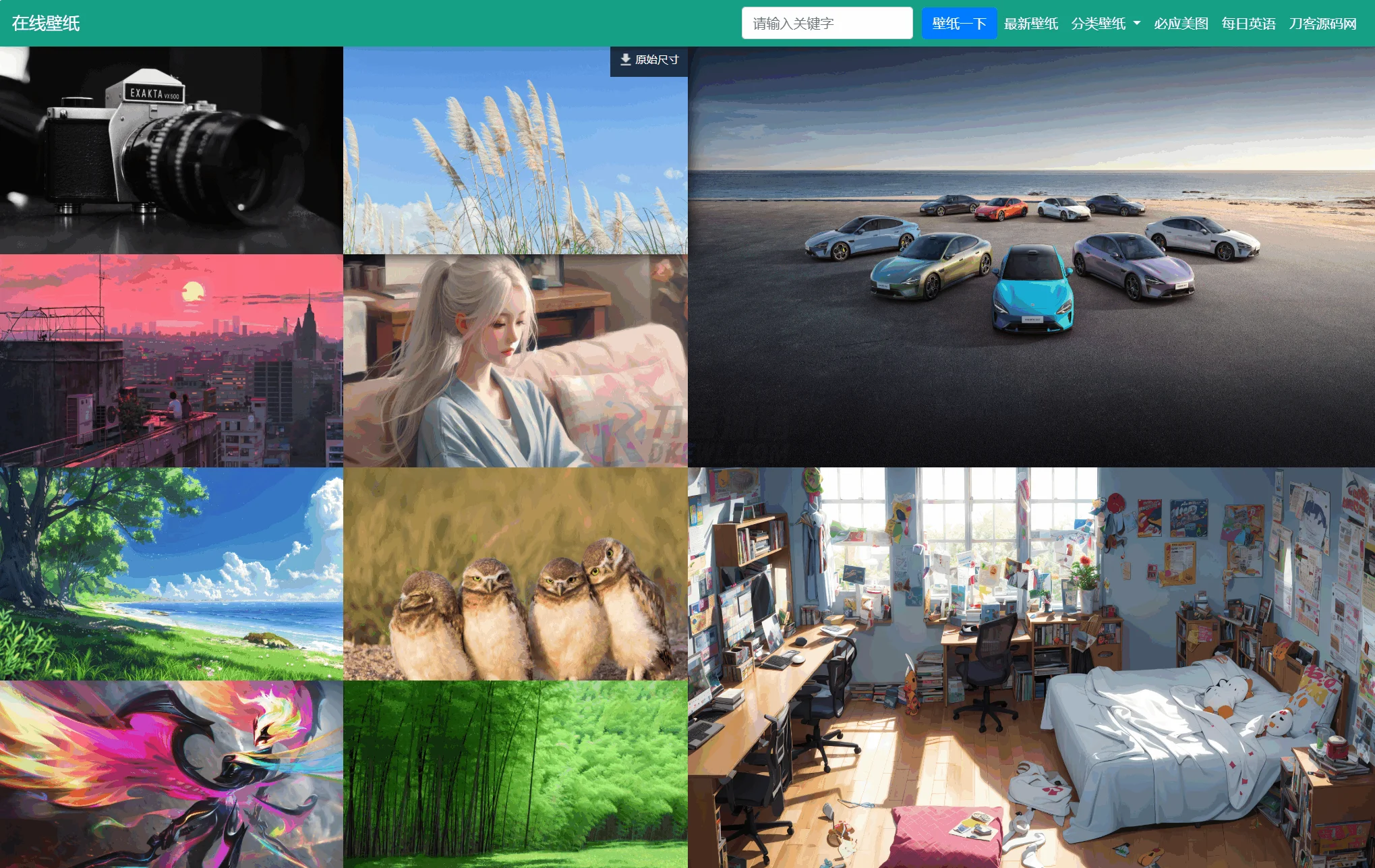Focus the 请输入关键字 search field
Image resolution: width=1375 pixels, height=868 pixels.
coord(827,24)
